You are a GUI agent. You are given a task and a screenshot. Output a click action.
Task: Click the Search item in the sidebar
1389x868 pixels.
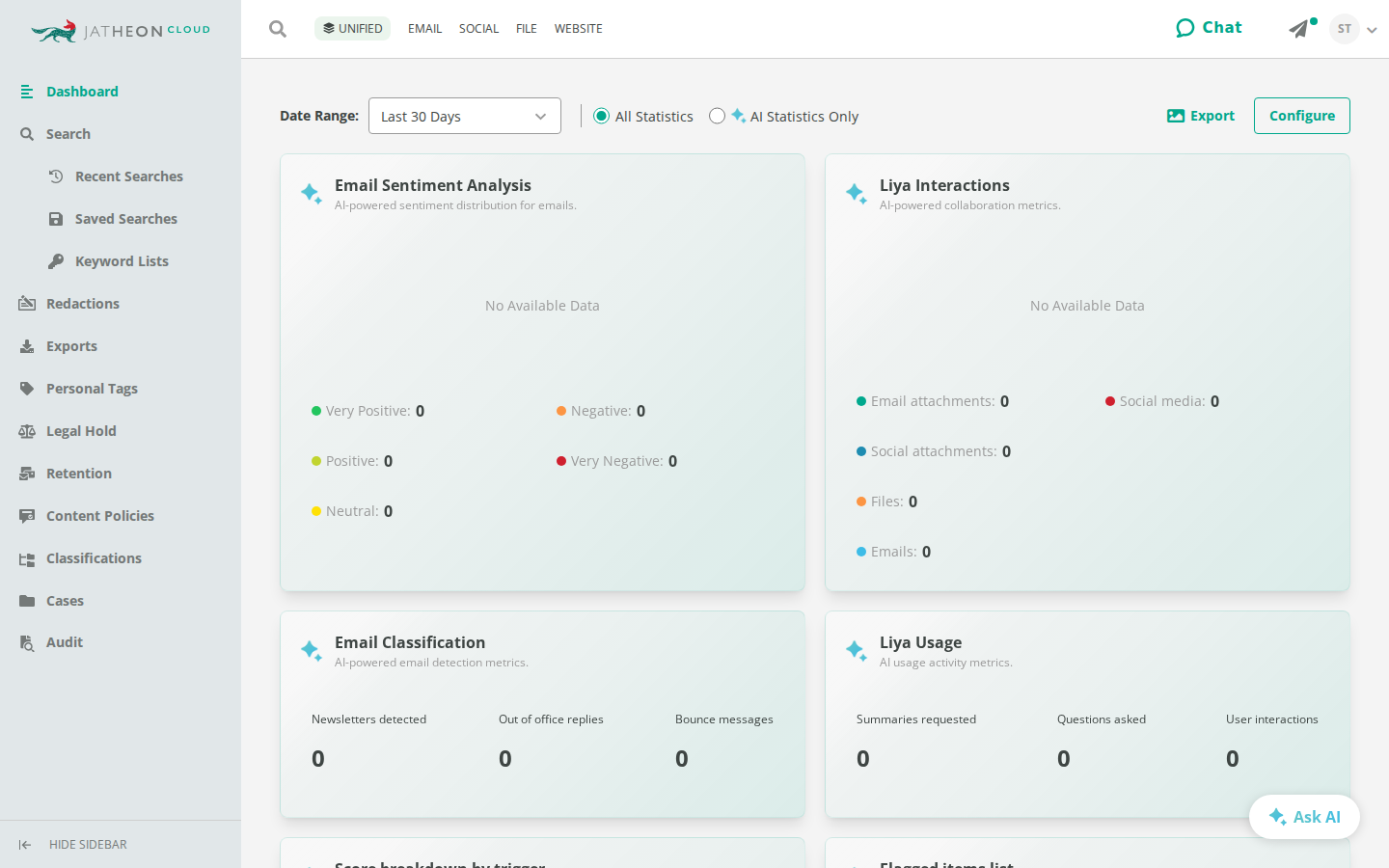(68, 134)
